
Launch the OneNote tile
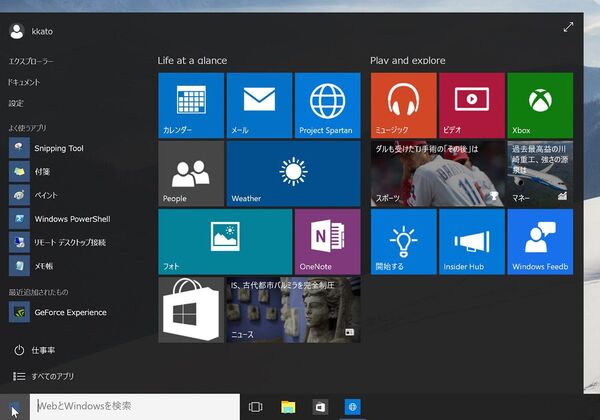tap(328, 242)
